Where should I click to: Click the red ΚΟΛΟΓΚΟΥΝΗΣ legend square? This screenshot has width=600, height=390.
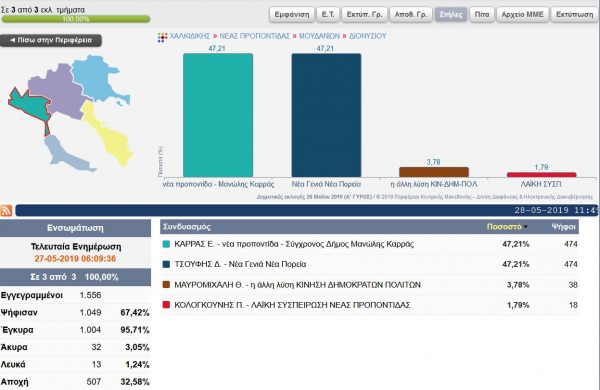[166, 305]
